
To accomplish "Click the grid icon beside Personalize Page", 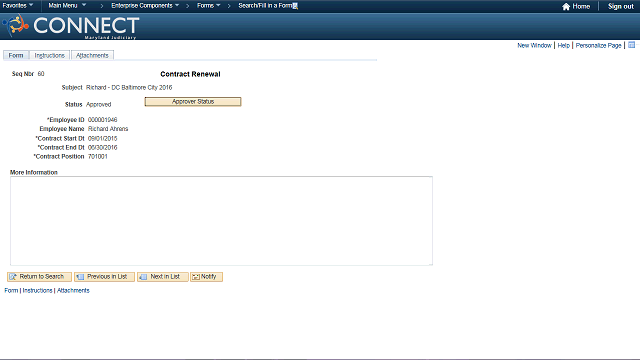I will [x=631, y=45].
